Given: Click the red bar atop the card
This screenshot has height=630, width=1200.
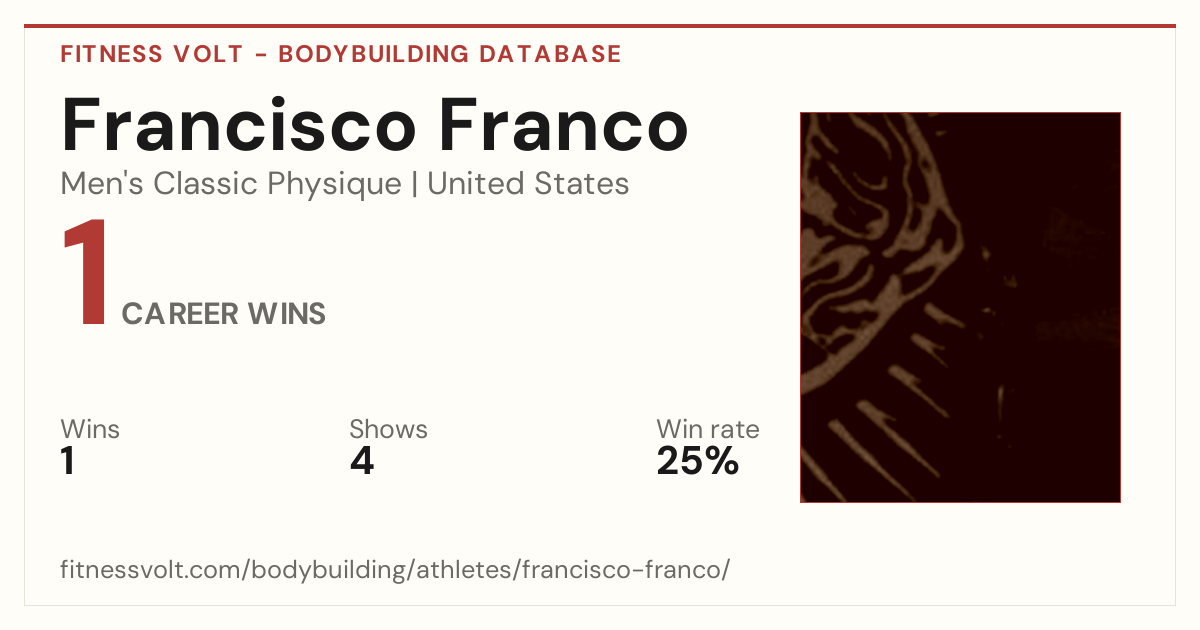Looking at the screenshot, I should [600, 26].
